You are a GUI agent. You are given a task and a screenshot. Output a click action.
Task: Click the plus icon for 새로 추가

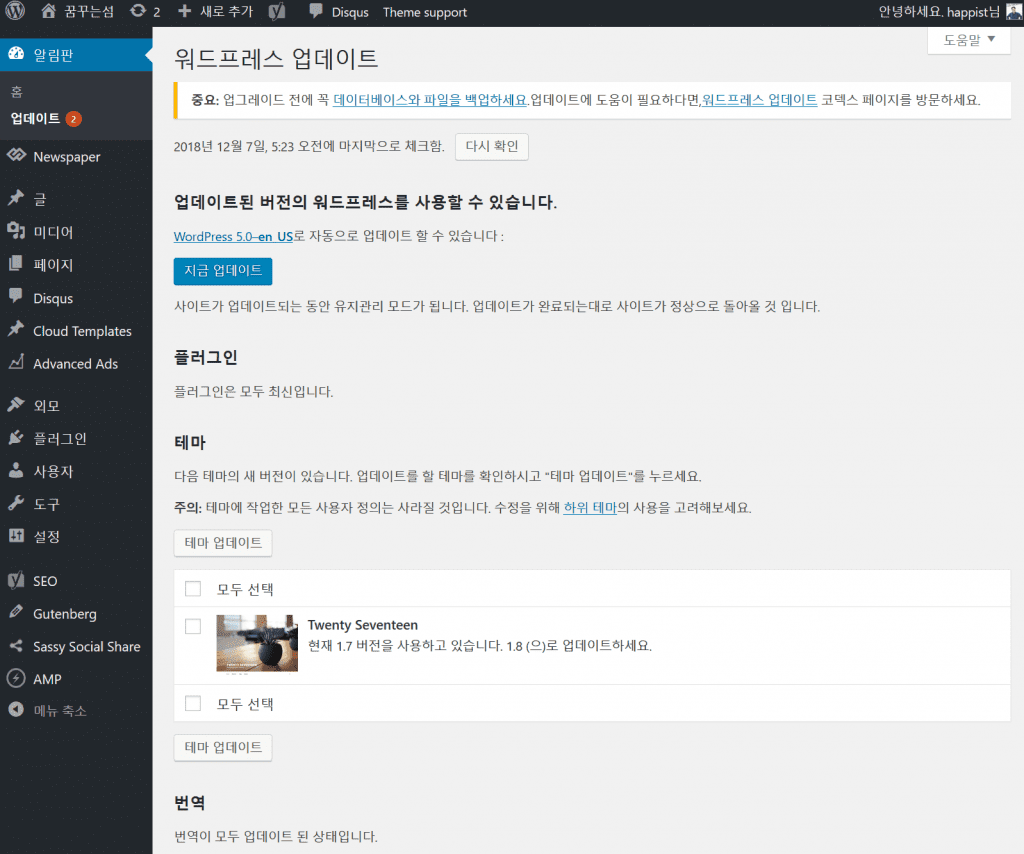[x=185, y=12]
